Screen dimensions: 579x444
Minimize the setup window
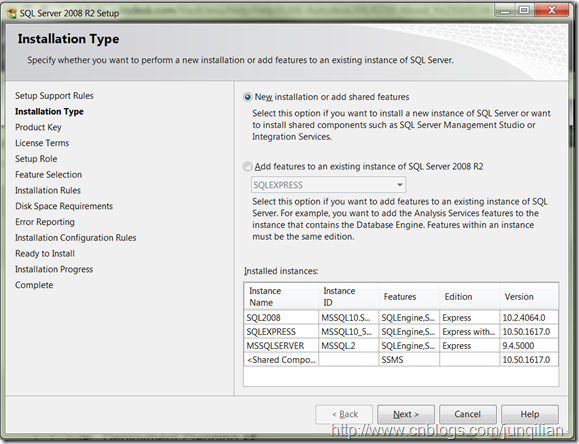pyautogui.click(x=504, y=11)
